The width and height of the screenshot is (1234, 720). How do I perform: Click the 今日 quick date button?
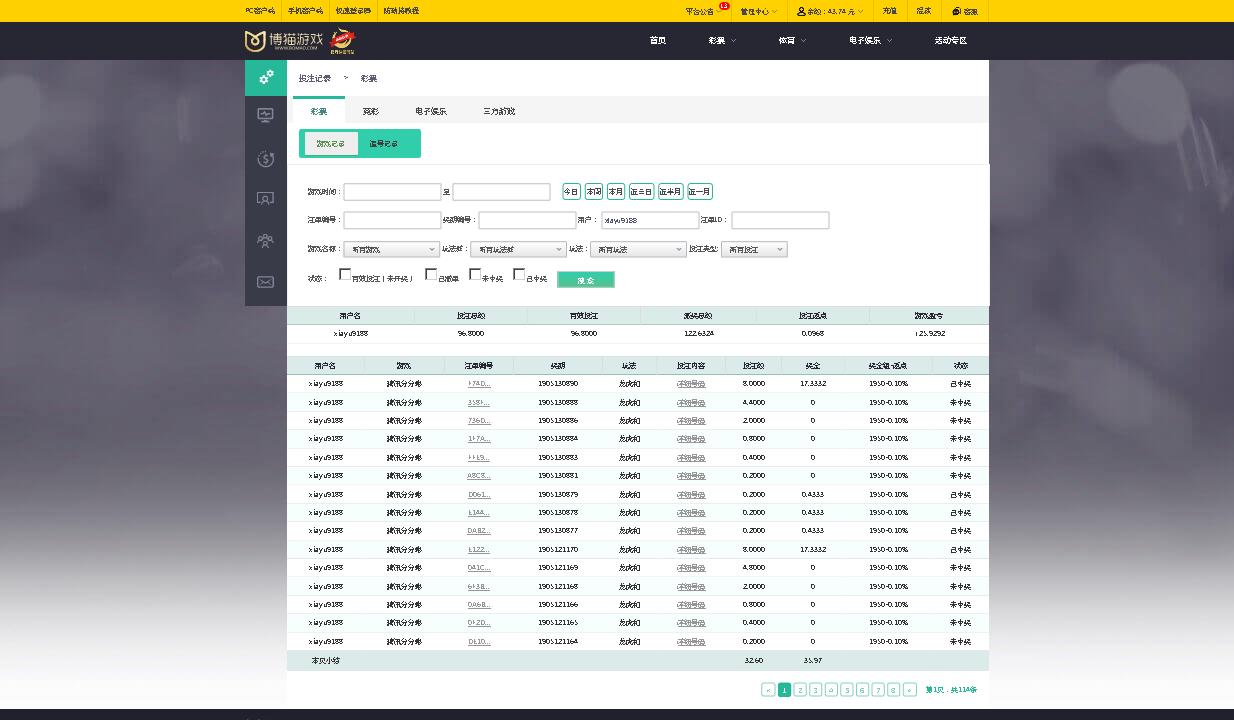pyautogui.click(x=571, y=191)
